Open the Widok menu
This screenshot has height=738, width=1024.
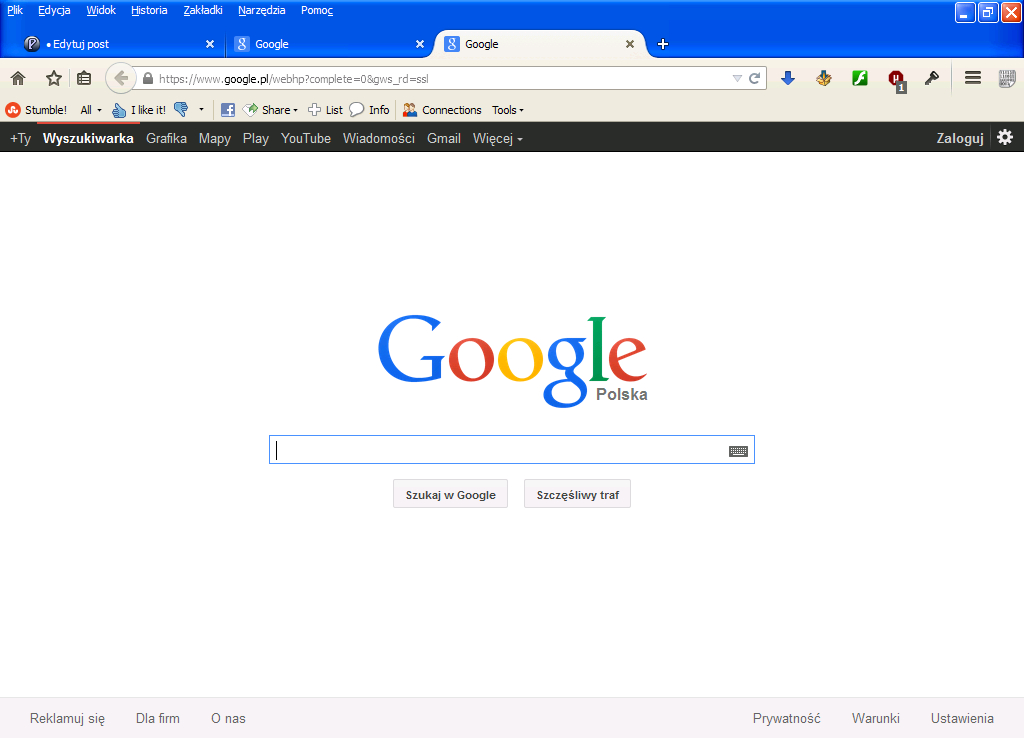pos(101,10)
